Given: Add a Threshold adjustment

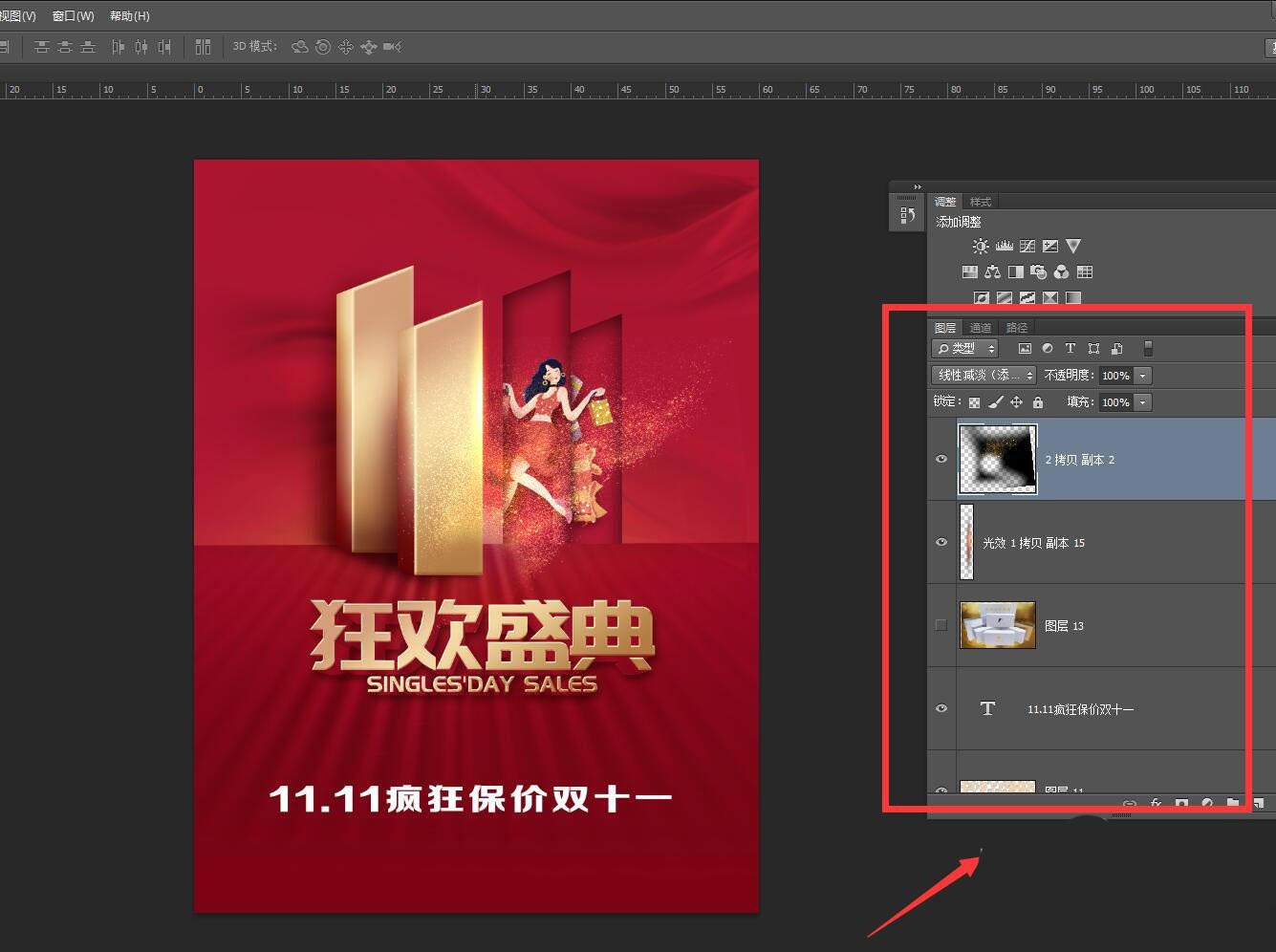Looking at the screenshot, I should (1027, 298).
